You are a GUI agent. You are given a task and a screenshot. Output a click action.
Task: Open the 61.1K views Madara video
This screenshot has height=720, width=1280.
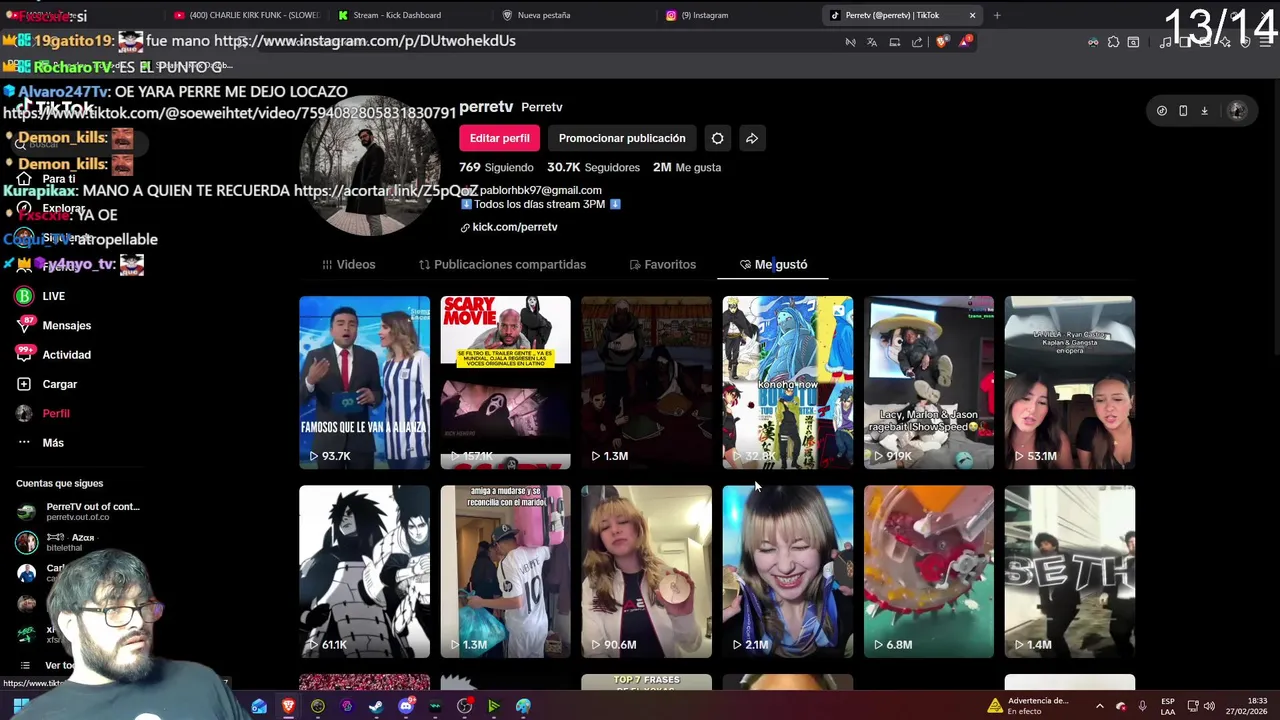click(364, 571)
